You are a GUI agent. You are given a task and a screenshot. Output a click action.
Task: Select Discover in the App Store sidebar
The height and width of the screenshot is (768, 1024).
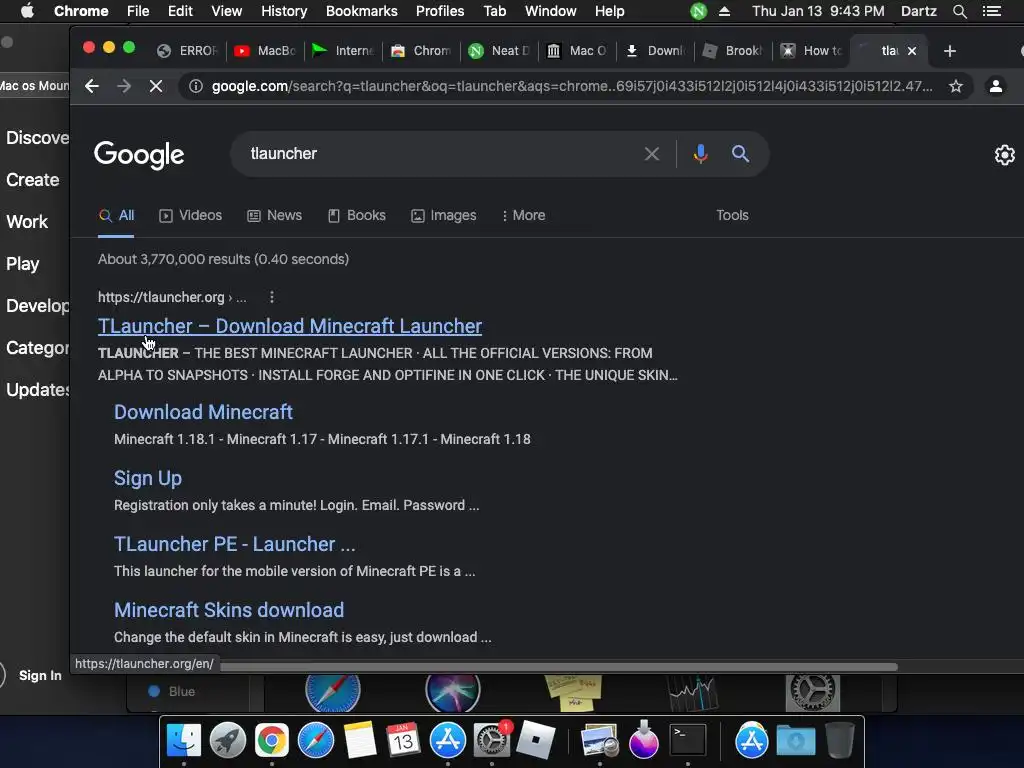point(36,138)
